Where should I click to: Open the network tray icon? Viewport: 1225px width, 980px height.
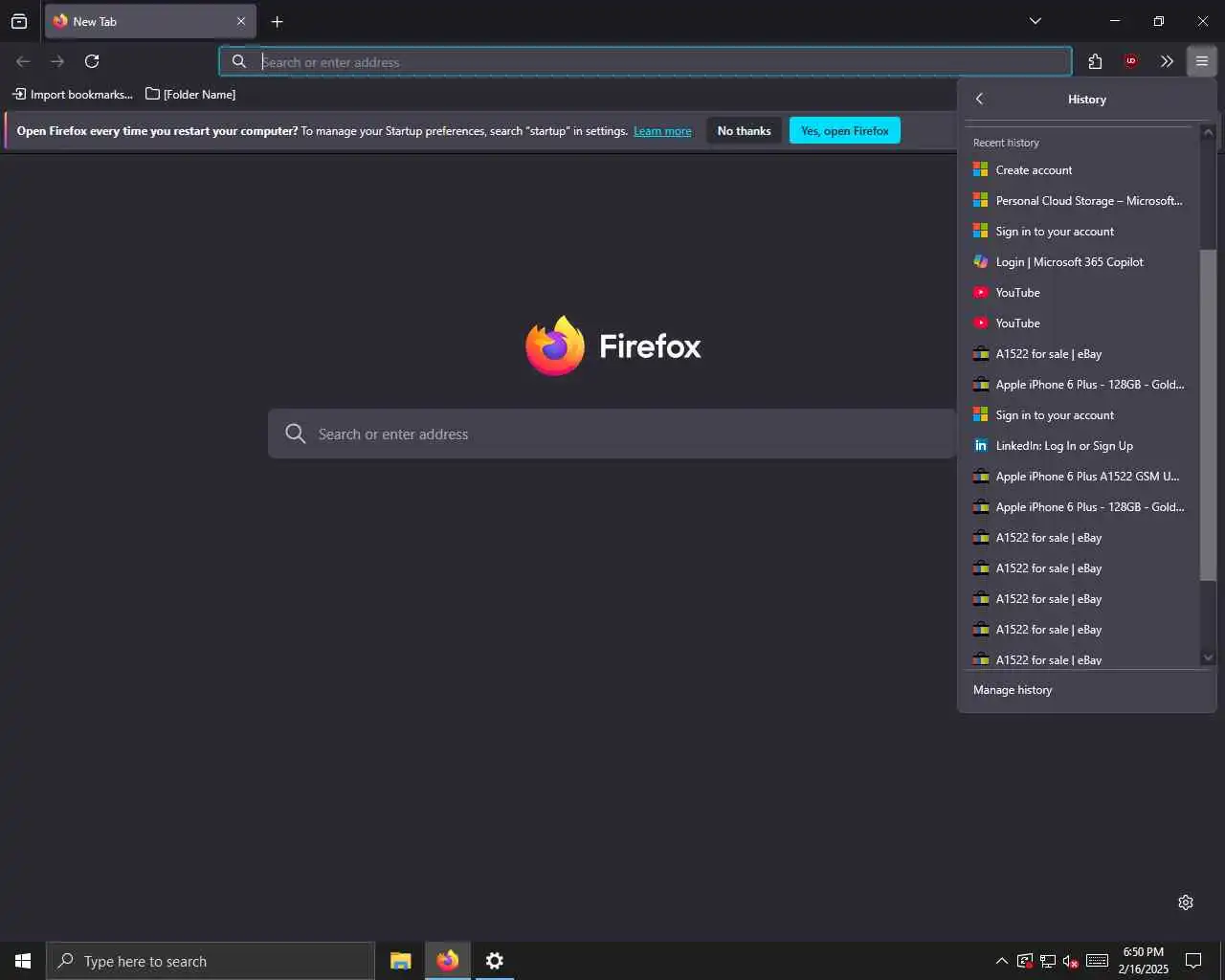[x=1048, y=961]
